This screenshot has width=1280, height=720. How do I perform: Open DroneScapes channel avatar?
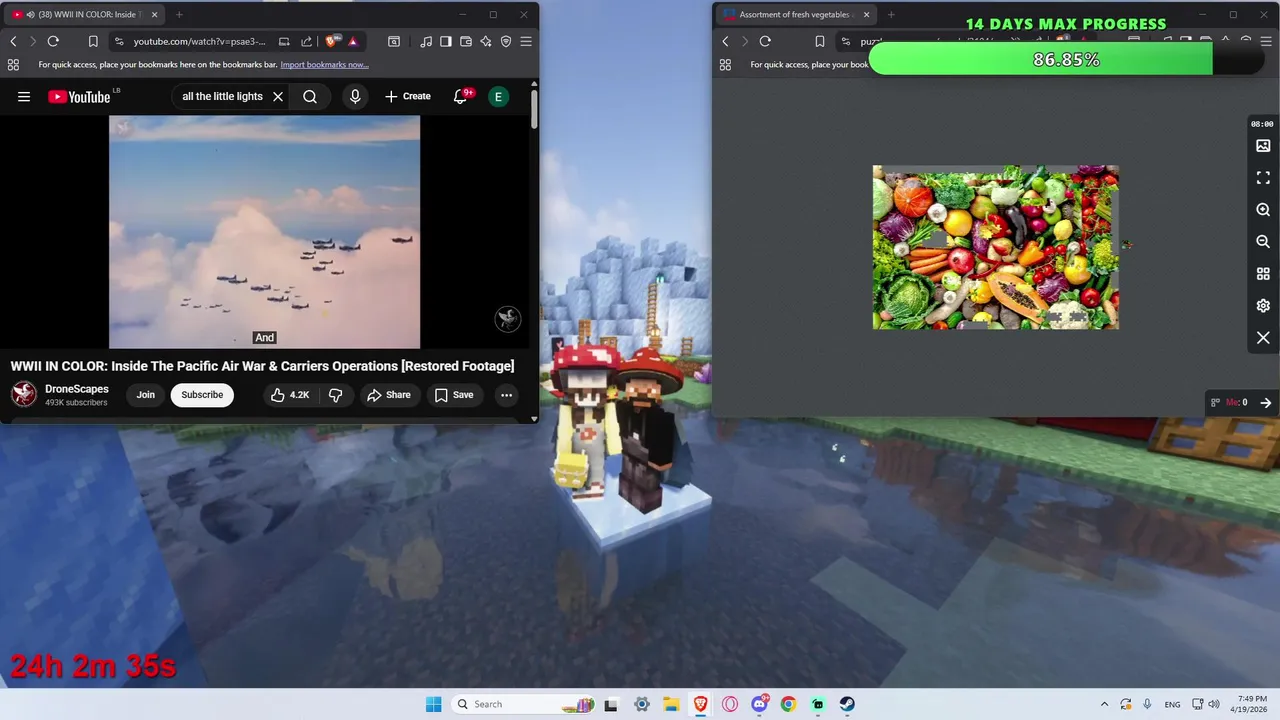(x=24, y=395)
